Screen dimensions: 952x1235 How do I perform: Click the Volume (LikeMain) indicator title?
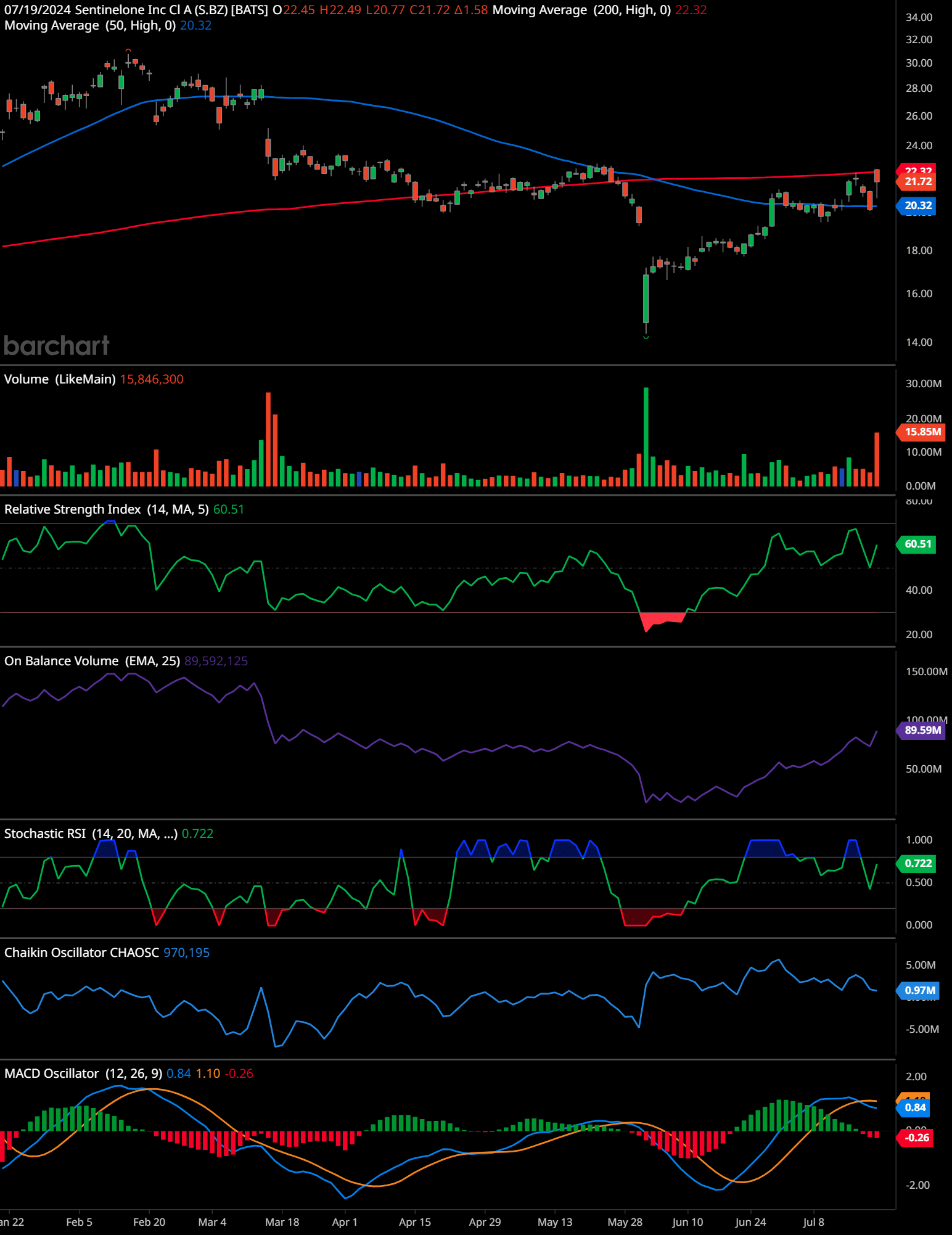point(60,379)
